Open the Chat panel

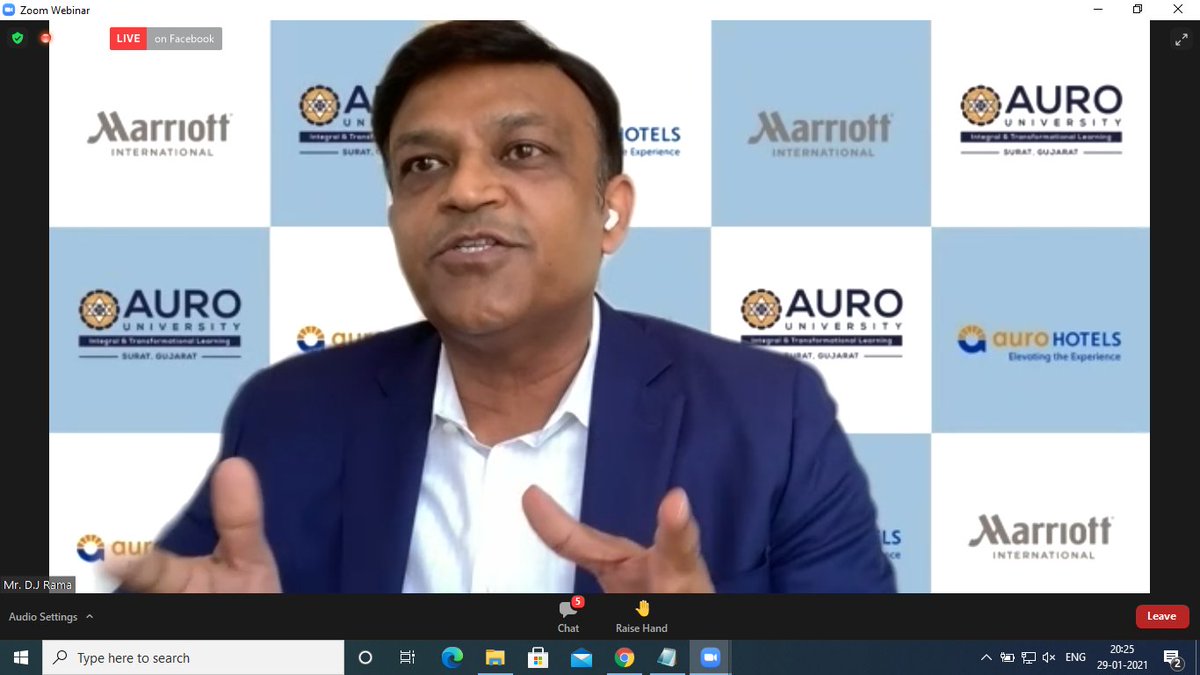pyautogui.click(x=568, y=616)
